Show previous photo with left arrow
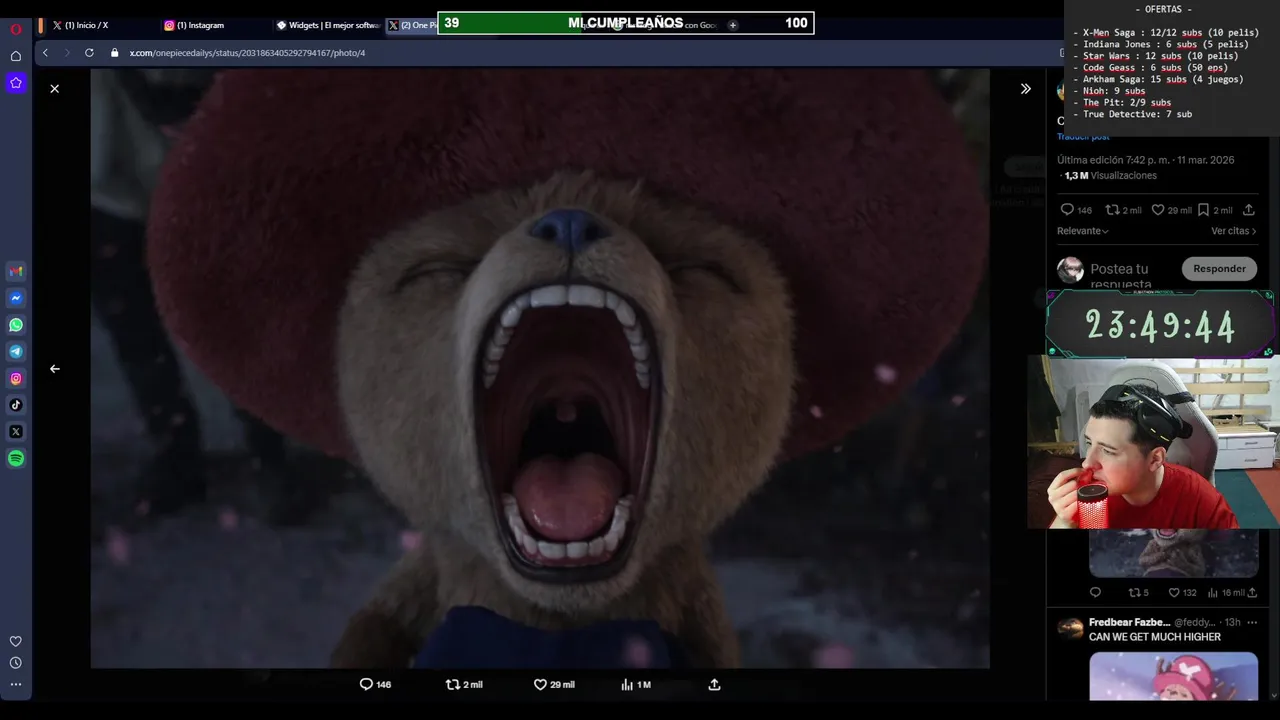Screen dimensions: 1280x720 [55, 369]
